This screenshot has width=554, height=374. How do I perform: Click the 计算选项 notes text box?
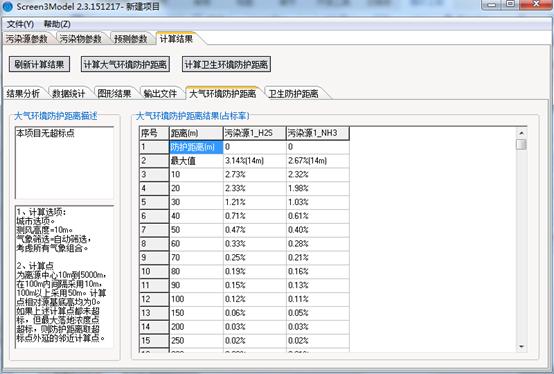(x=64, y=277)
